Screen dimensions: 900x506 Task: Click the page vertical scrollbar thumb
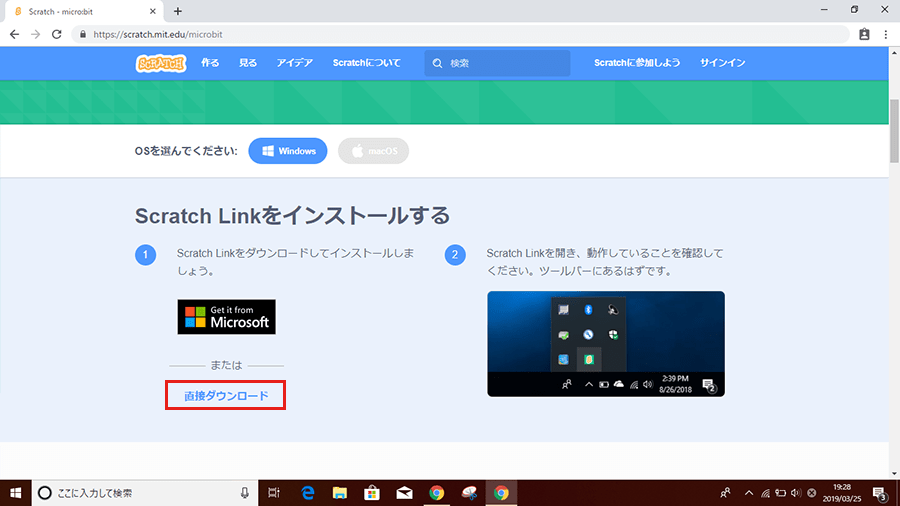point(894,131)
